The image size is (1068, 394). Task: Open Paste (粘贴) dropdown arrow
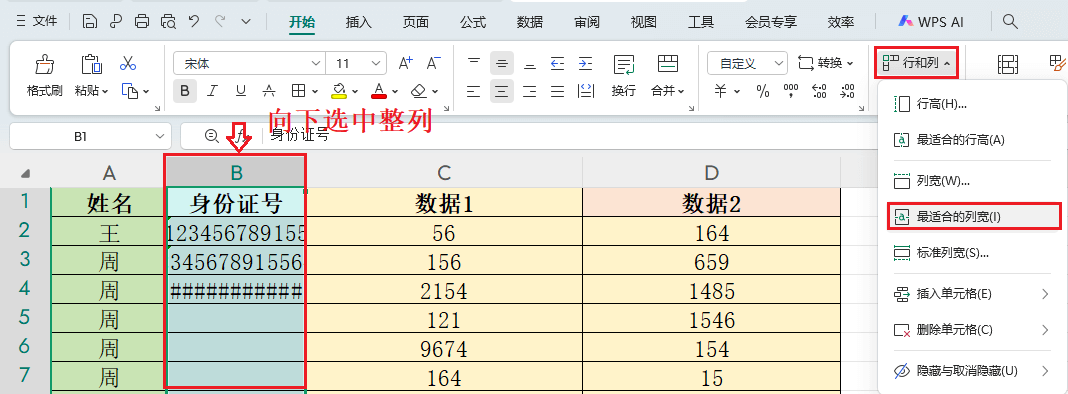(x=105, y=91)
